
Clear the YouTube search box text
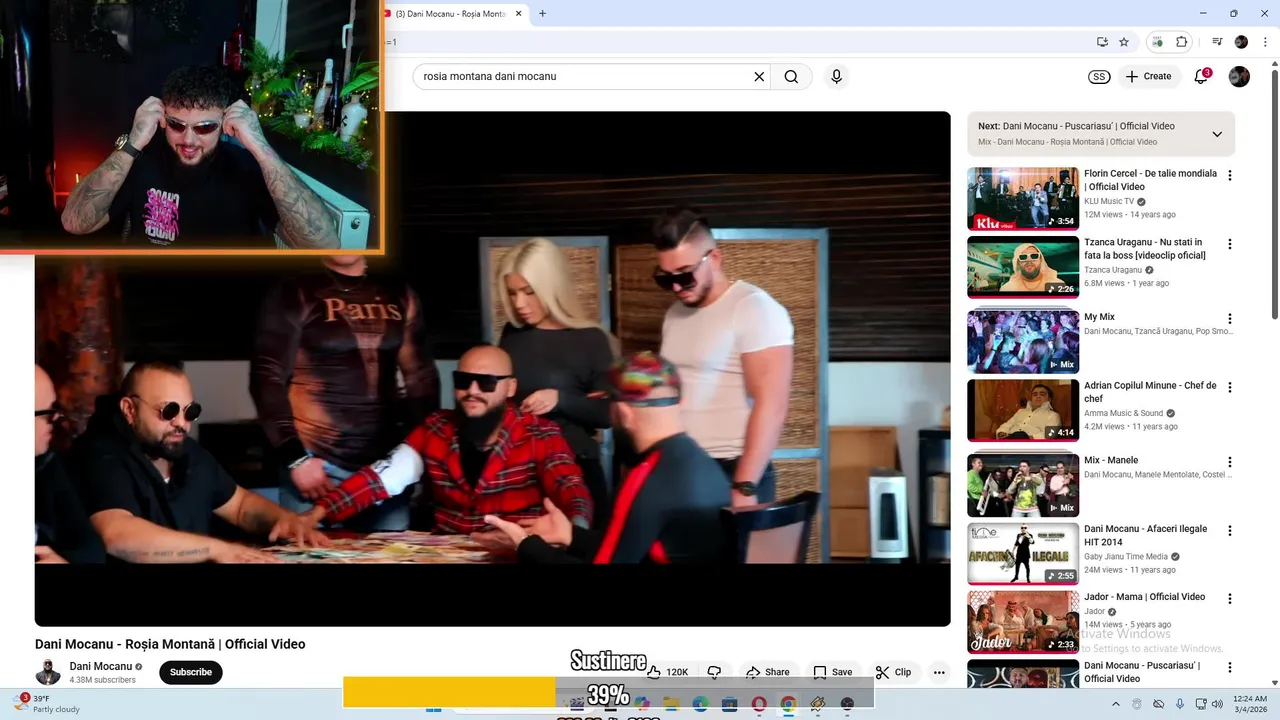[759, 76]
